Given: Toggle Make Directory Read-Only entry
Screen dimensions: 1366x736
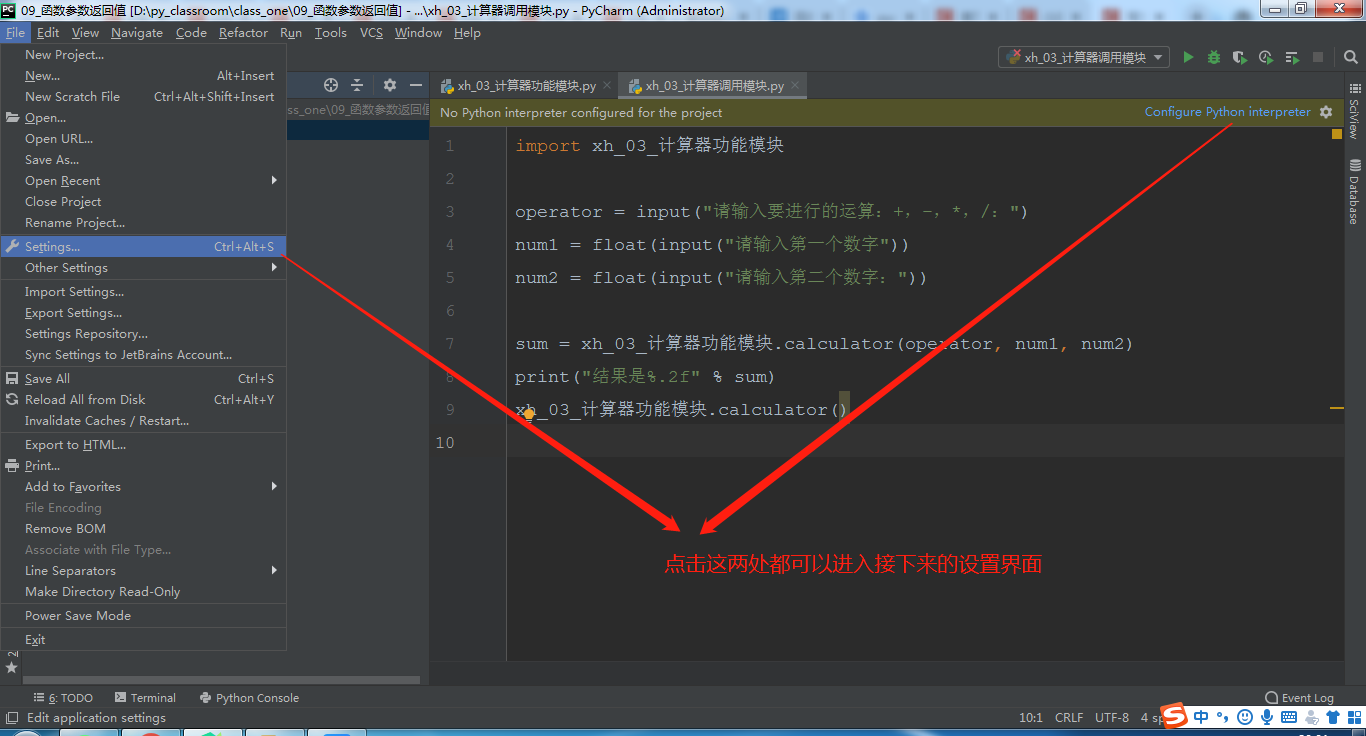Looking at the screenshot, I should pos(143,592).
